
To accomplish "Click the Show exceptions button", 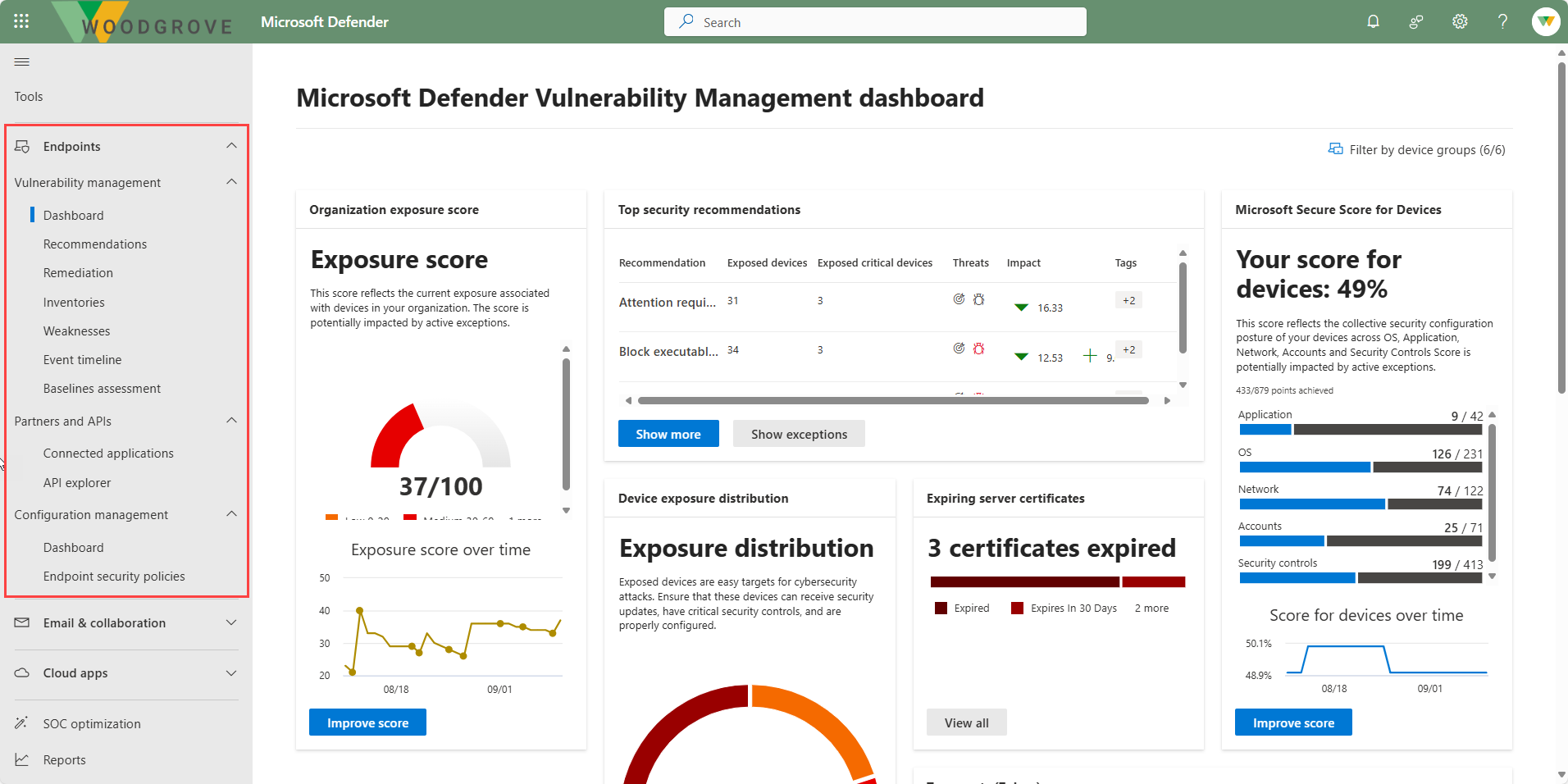I will tap(798, 433).
